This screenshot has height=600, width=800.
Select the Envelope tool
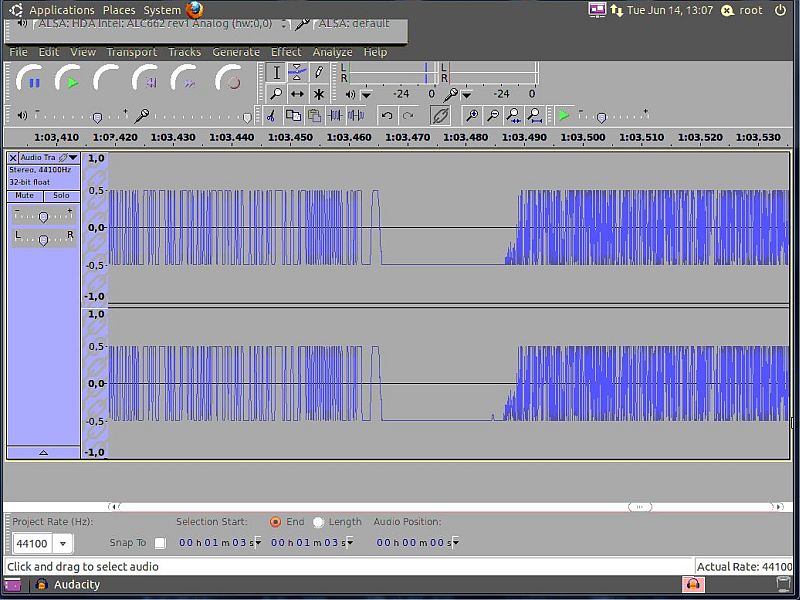pos(297,72)
